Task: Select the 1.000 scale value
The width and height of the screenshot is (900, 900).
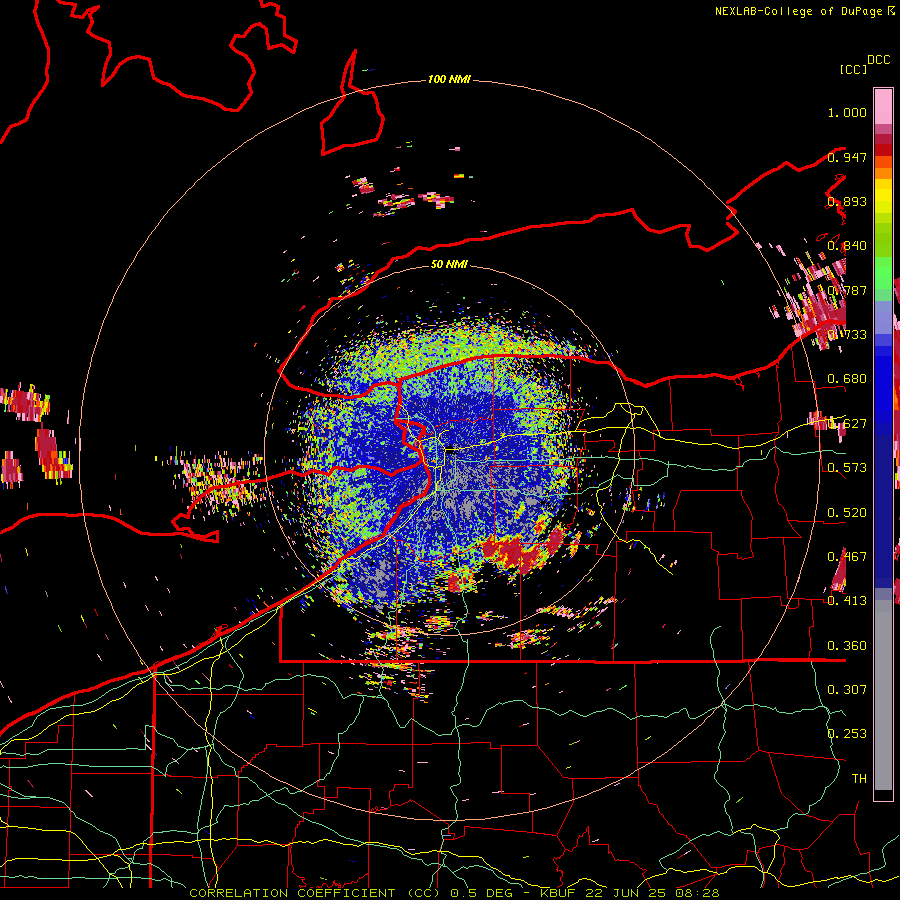Action: coord(847,112)
